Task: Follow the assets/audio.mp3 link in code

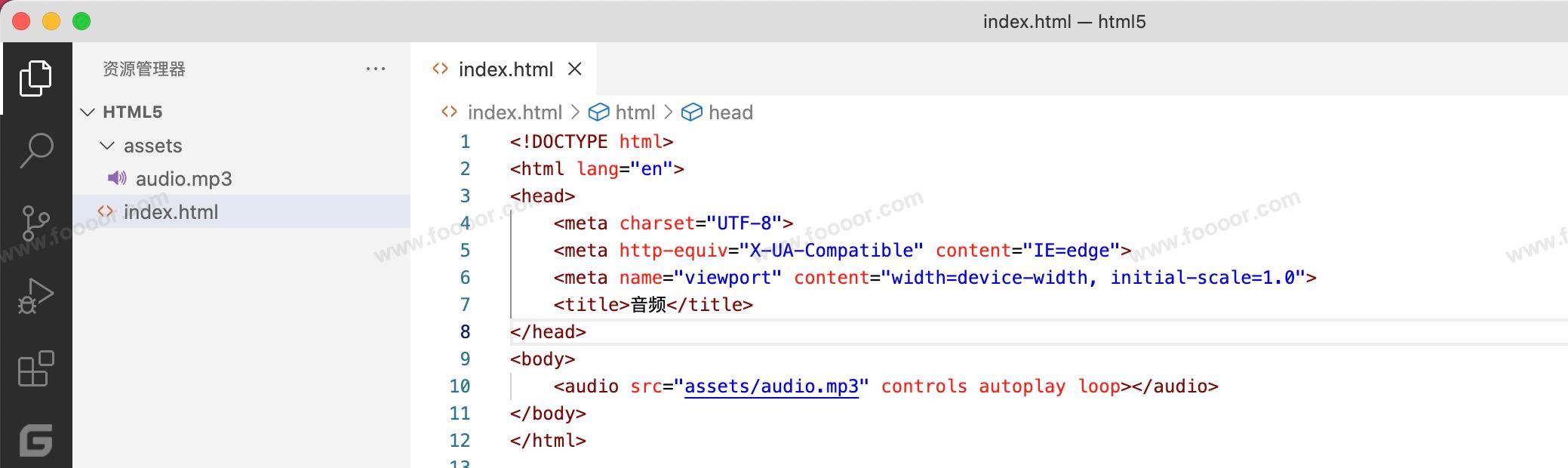Action: [771, 386]
